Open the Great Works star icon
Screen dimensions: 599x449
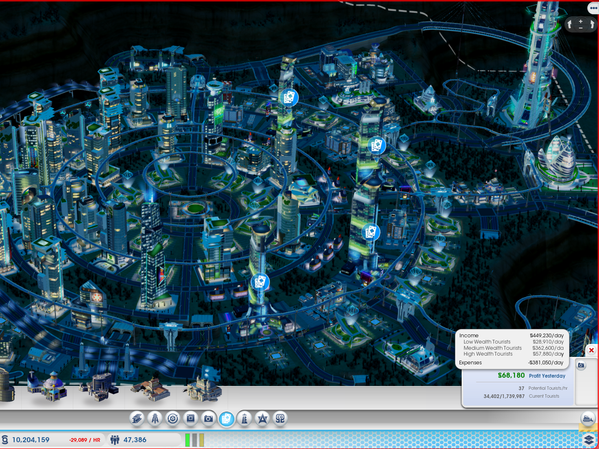[262, 418]
